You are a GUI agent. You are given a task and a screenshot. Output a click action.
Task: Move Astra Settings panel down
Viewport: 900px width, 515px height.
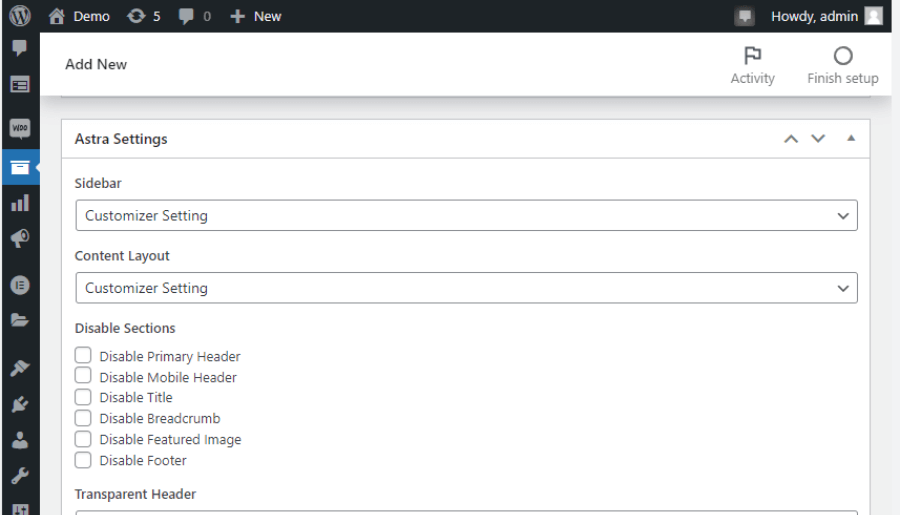click(x=818, y=138)
